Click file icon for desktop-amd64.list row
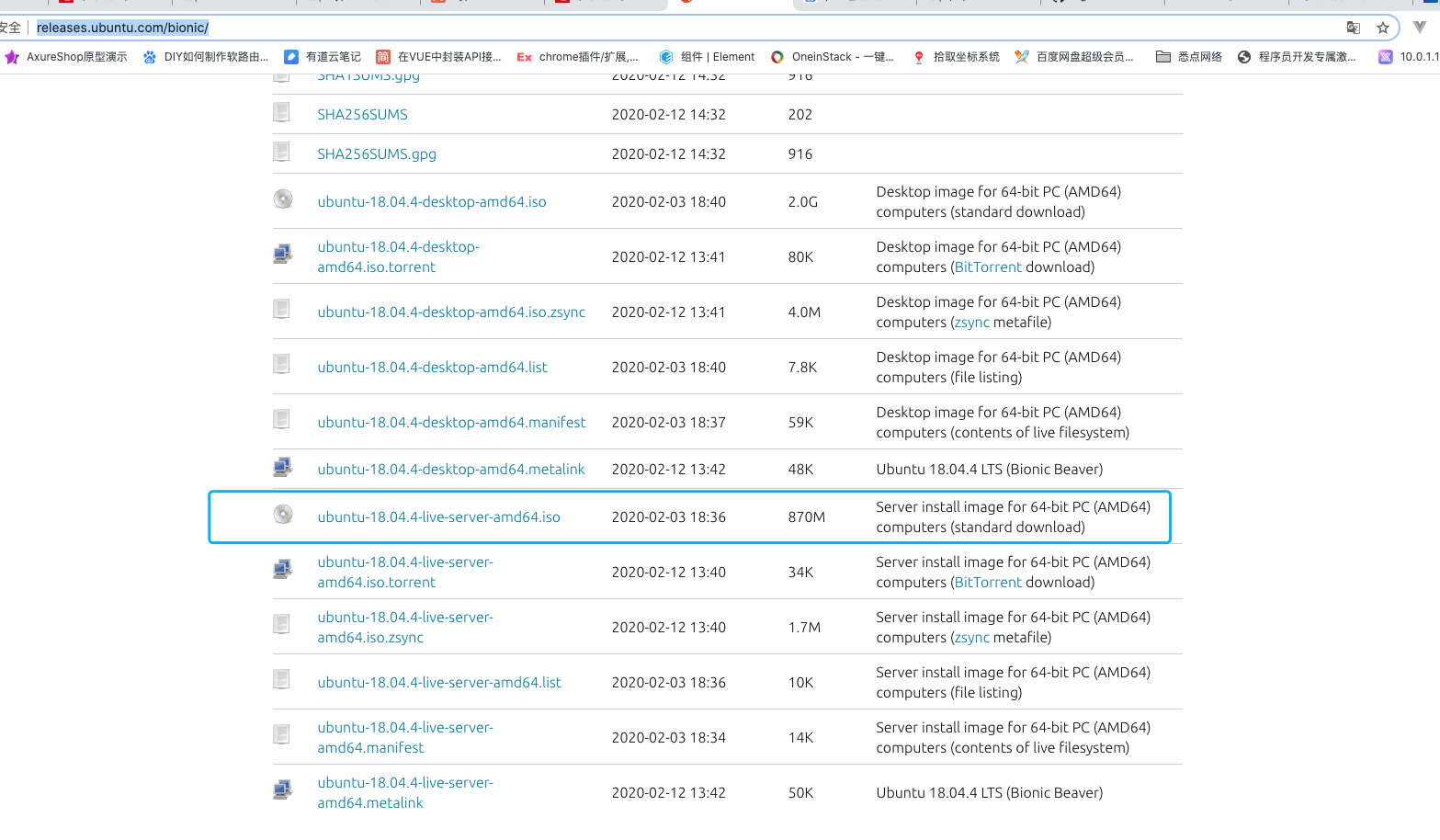Viewport: 1440px width, 840px height. click(x=282, y=365)
